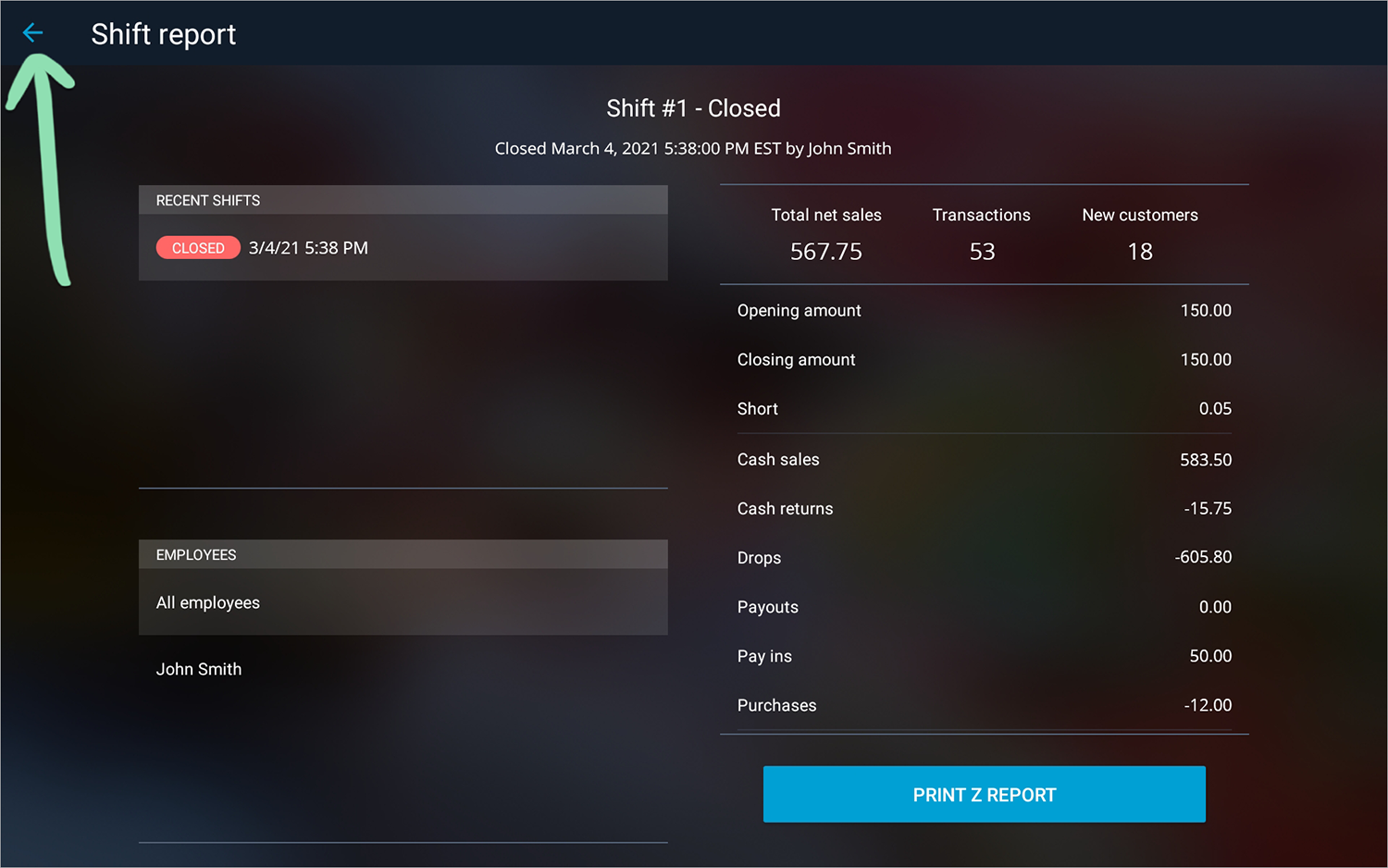Image resolution: width=1388 pixels, height=868 pixels.
Task: Click the Purchases label
Action: (x=777, y=705)
